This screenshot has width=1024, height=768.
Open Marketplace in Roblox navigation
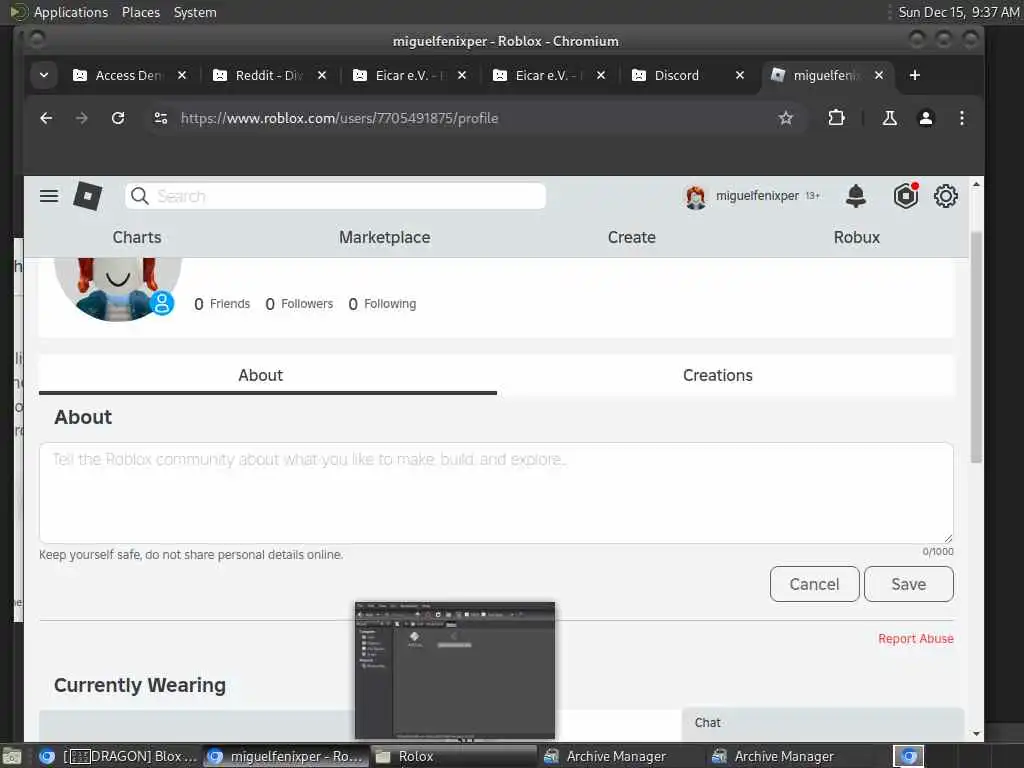coord(384,238)
